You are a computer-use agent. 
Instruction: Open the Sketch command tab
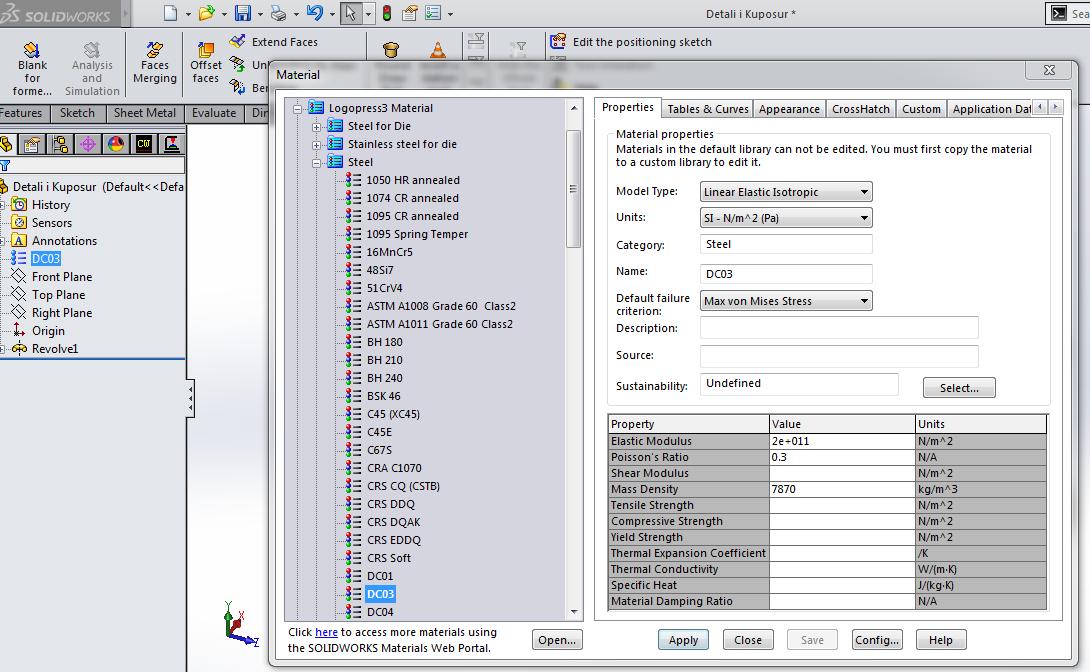coord(76,113)
